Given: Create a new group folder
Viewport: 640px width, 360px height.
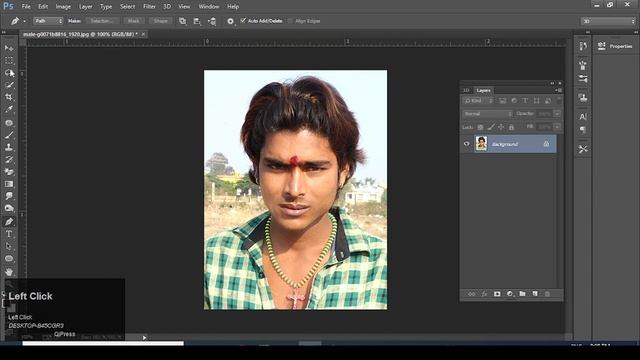Looking at the screenshot, I should point(522,294).
